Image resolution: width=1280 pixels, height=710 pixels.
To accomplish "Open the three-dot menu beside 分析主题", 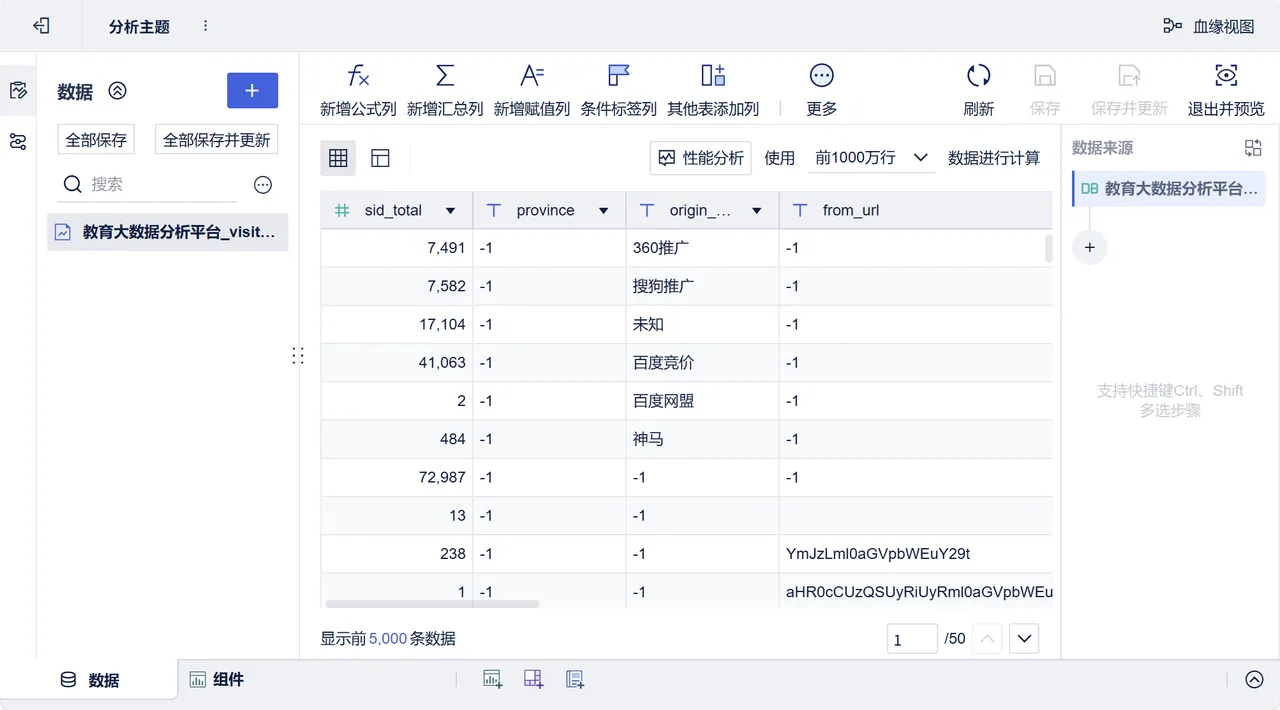I will click(x=205, y=26).
